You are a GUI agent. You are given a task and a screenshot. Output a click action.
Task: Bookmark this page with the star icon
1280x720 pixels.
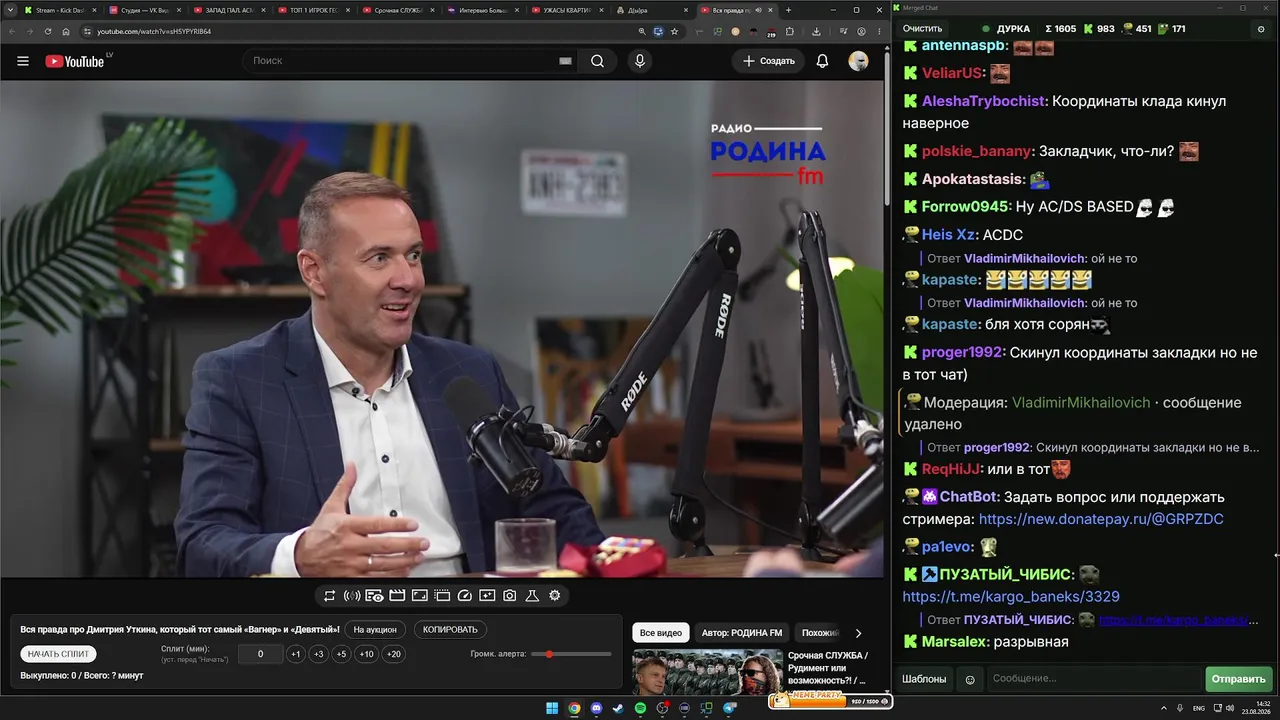pos(675,31)
